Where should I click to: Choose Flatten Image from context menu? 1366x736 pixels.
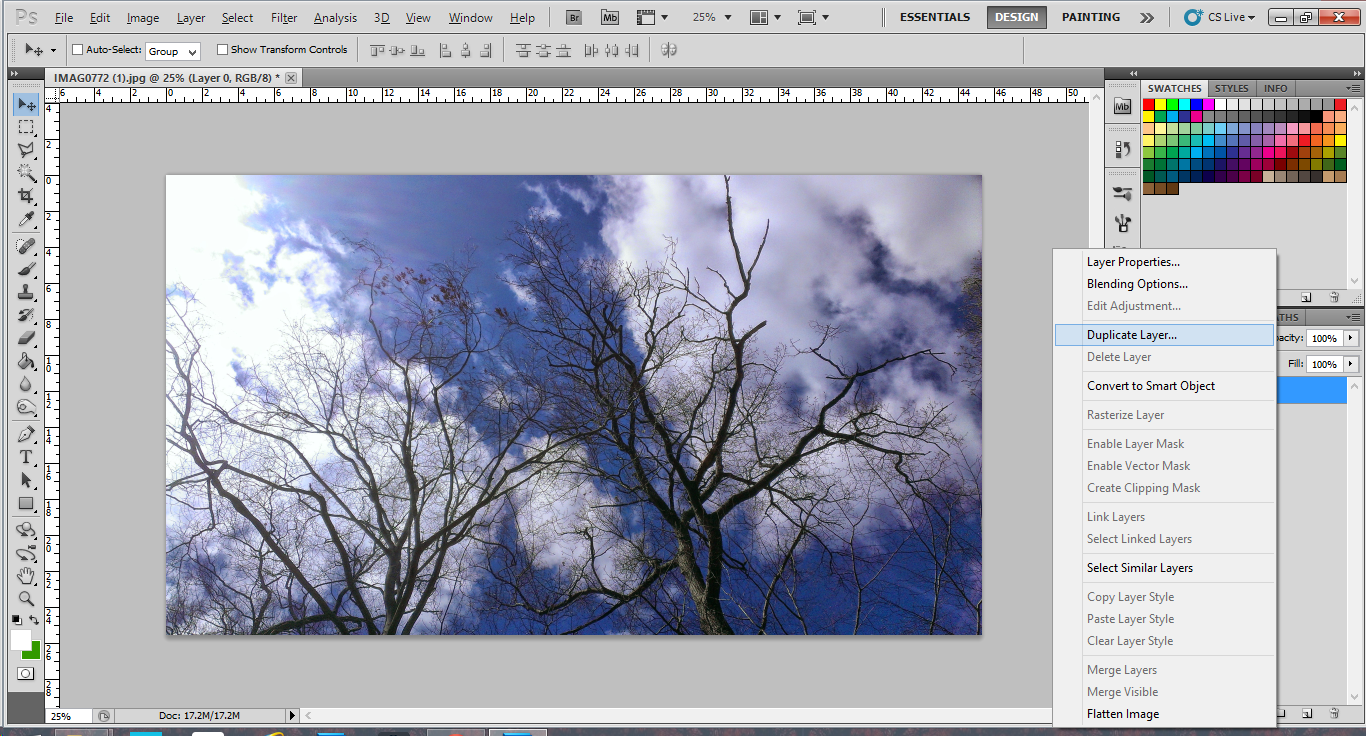coord(1164,714)
